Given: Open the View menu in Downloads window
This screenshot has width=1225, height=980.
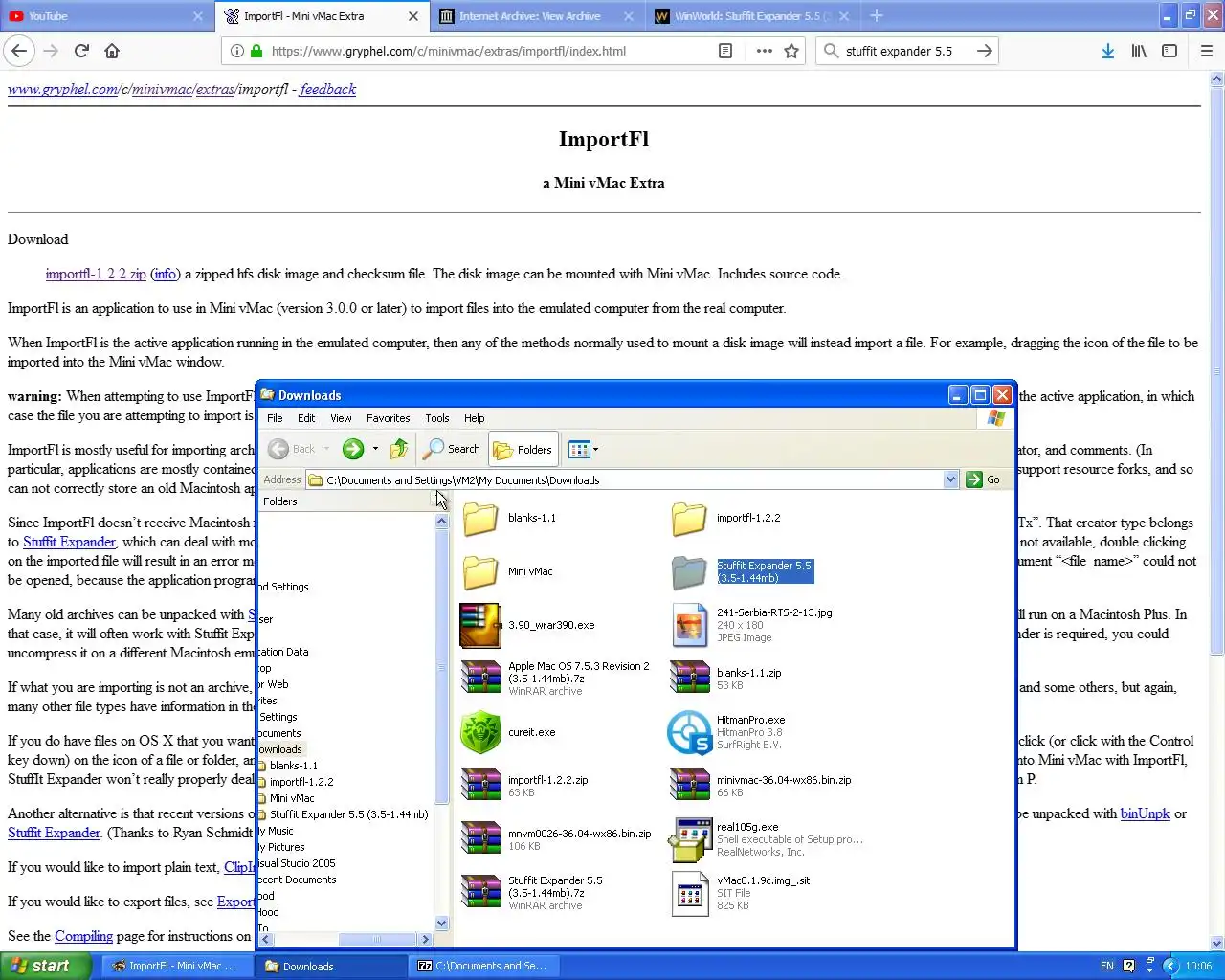Looking at the screenshot, I should pyautogui.click(x=341, y=418).
